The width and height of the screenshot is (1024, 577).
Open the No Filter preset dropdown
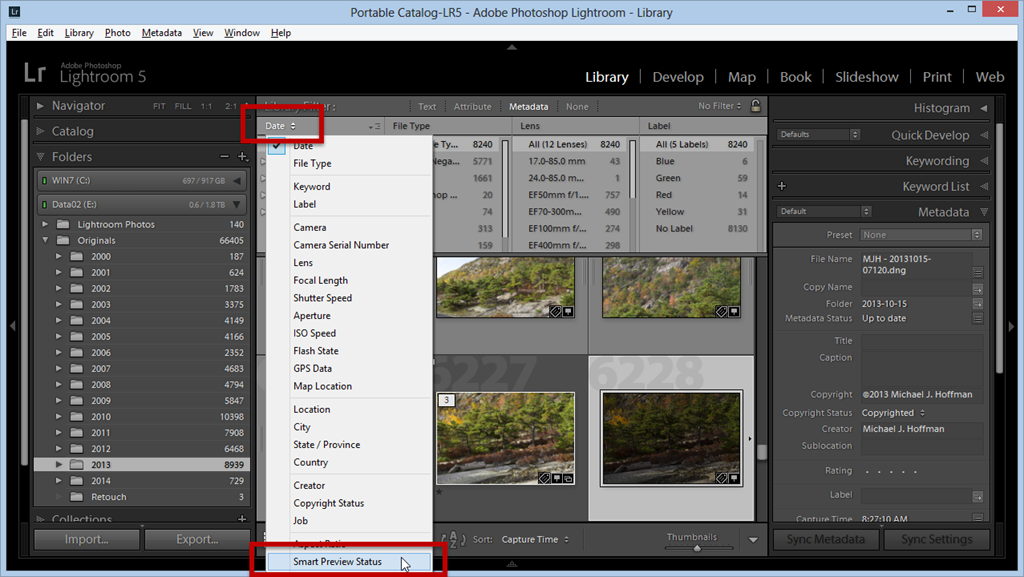point(719,106)
